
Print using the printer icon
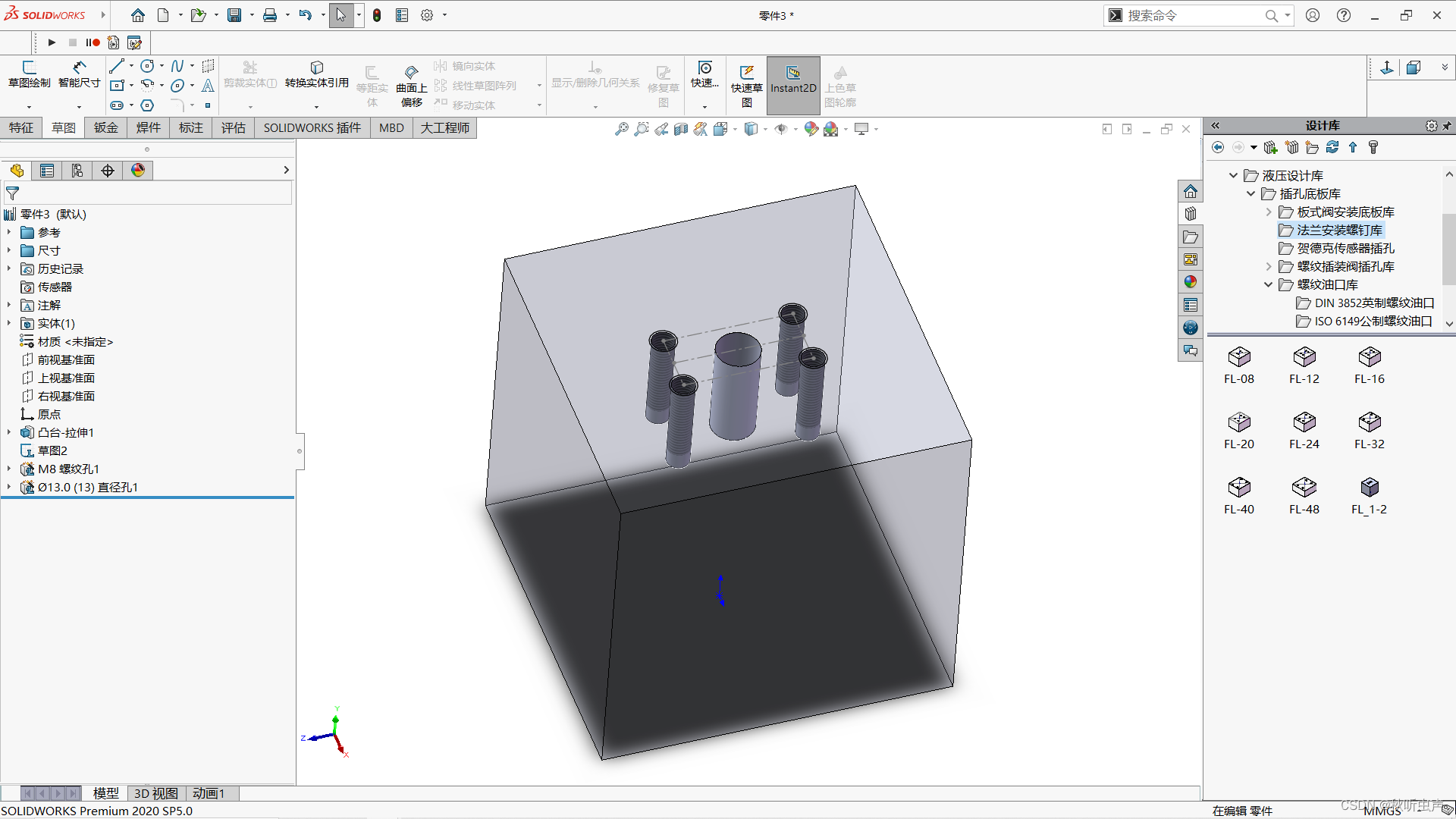pyautogui.click(x=270, y=15)
